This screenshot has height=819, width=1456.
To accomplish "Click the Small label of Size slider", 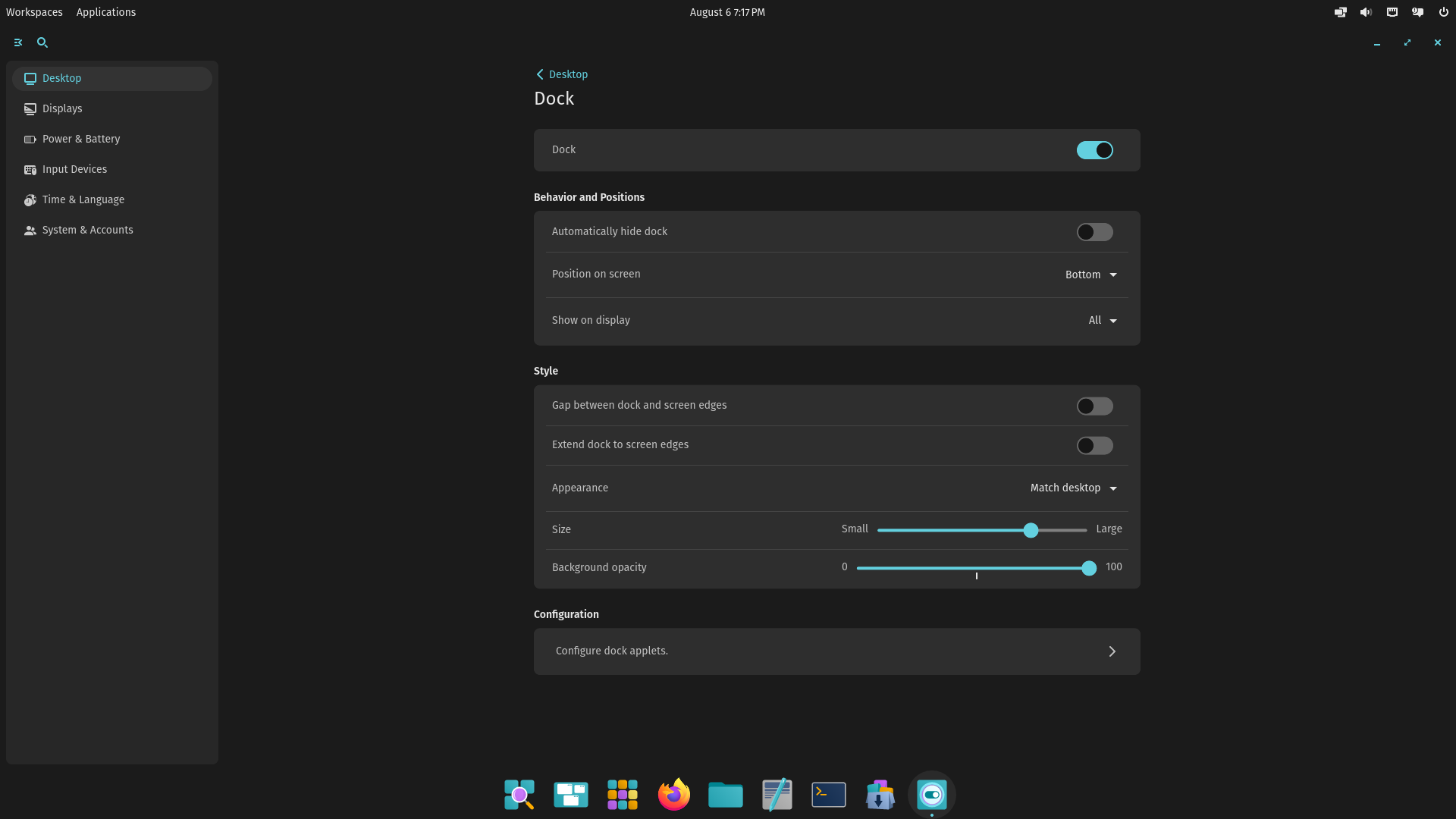I will (855, 529).
